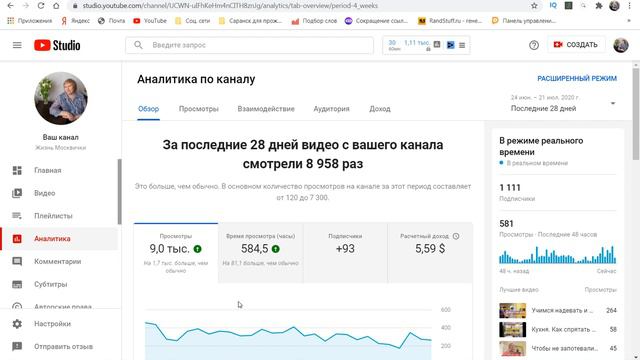Click the 48-hour realtime views bar chart

558,254
